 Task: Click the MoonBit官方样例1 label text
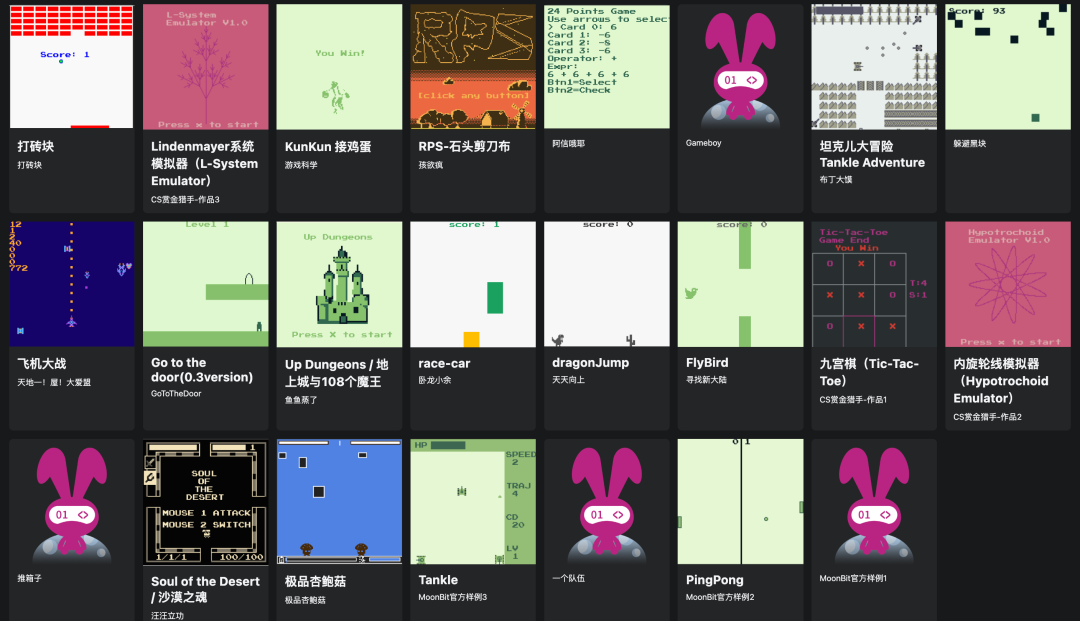[853, 579]
